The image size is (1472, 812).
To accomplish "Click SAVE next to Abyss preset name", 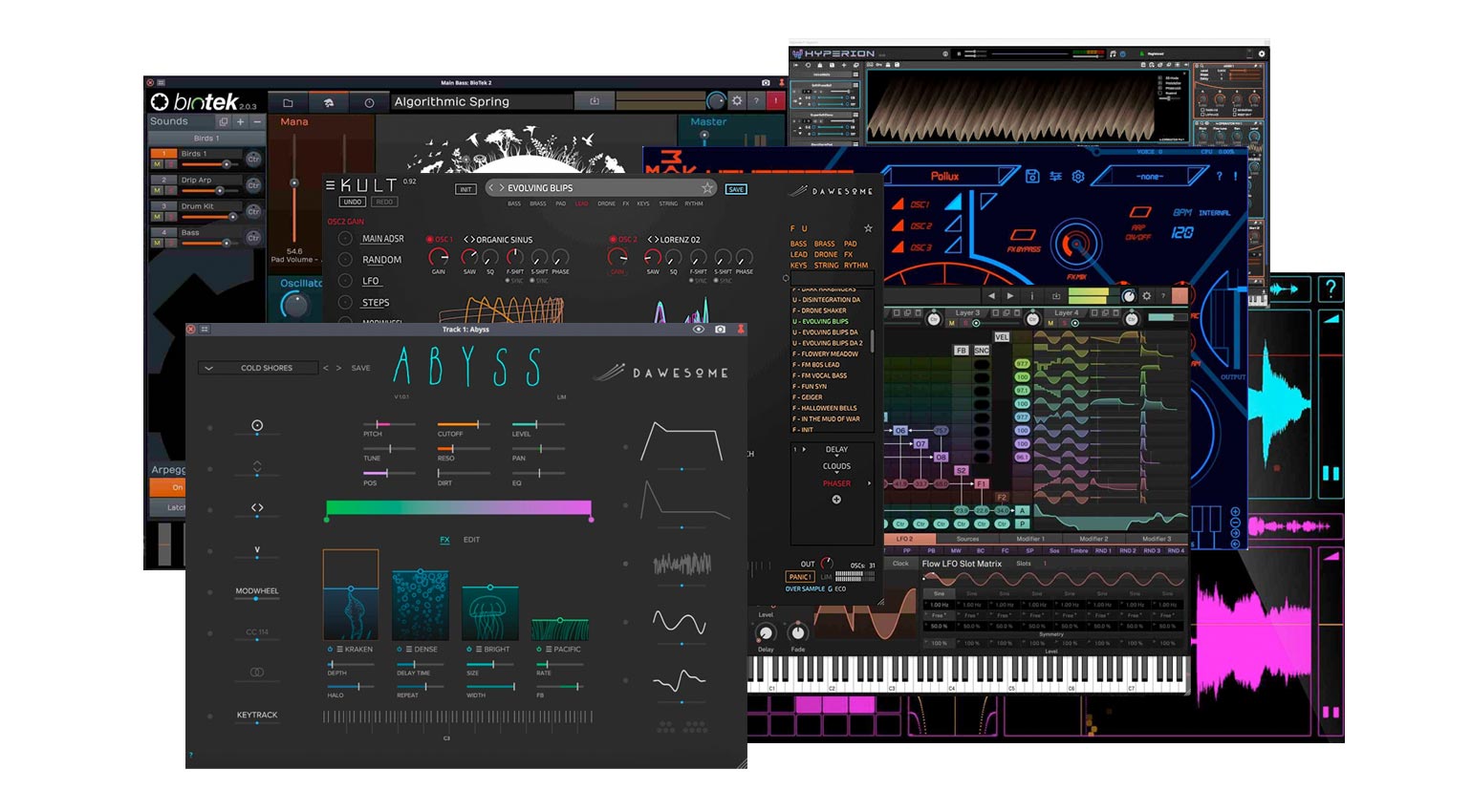I will coord(360,368).
